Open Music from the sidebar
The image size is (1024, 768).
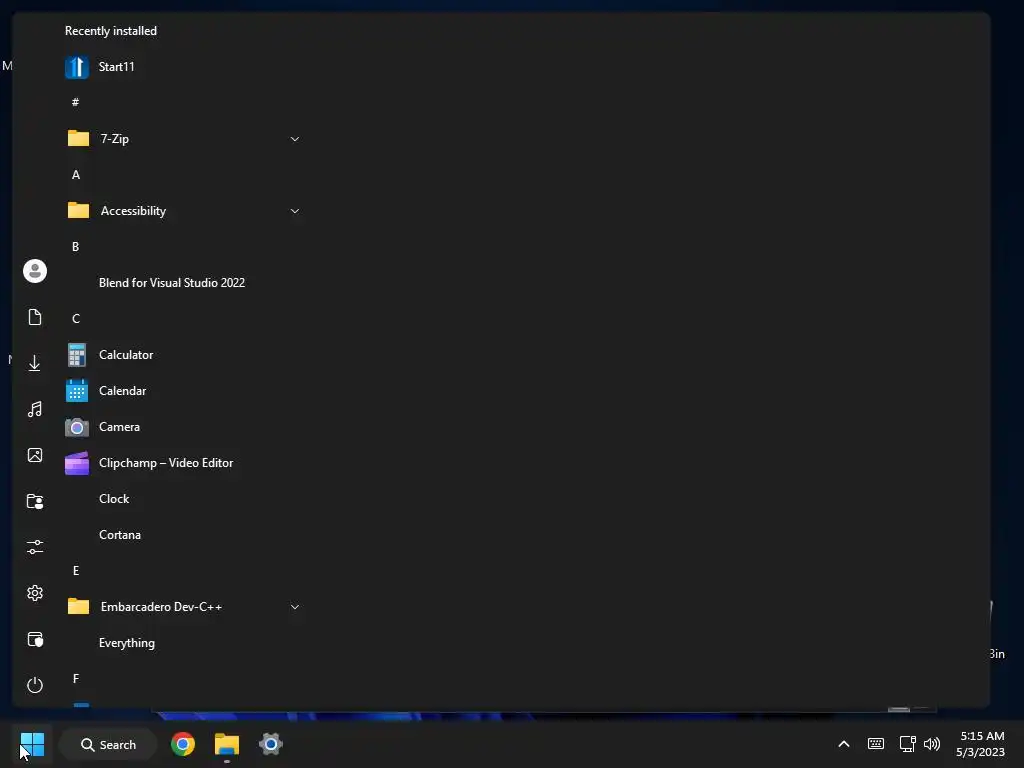tap(35, 409)
